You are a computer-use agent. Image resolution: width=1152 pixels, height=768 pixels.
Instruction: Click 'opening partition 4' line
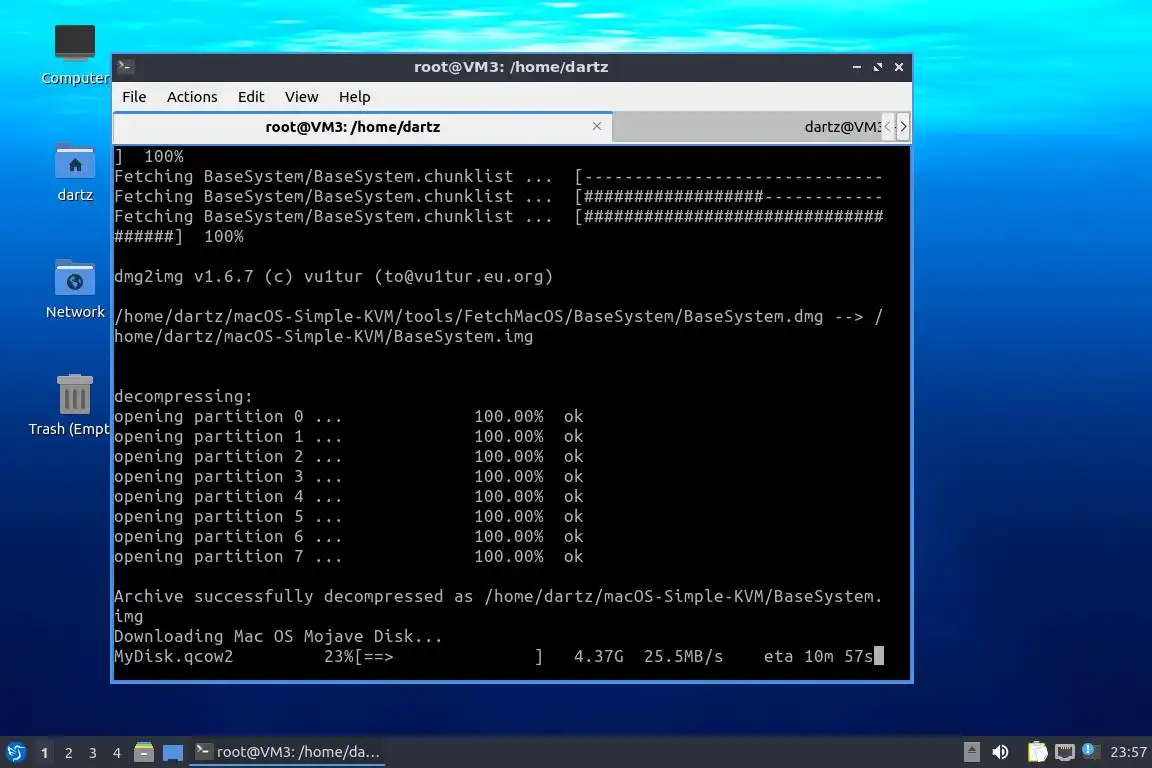pos(348,497)
